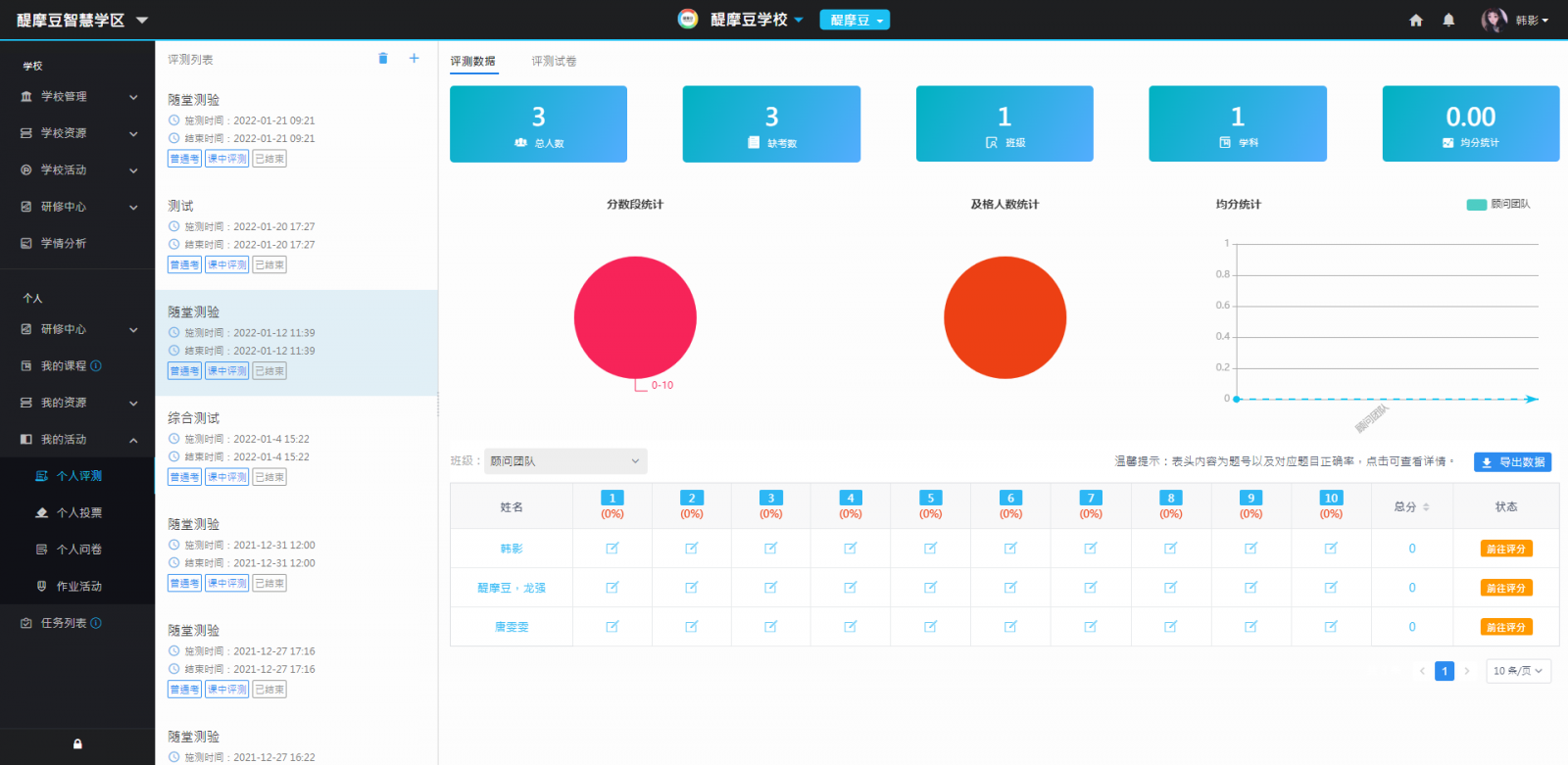
Task: Open notifications bell icon
Action: 1448,21
